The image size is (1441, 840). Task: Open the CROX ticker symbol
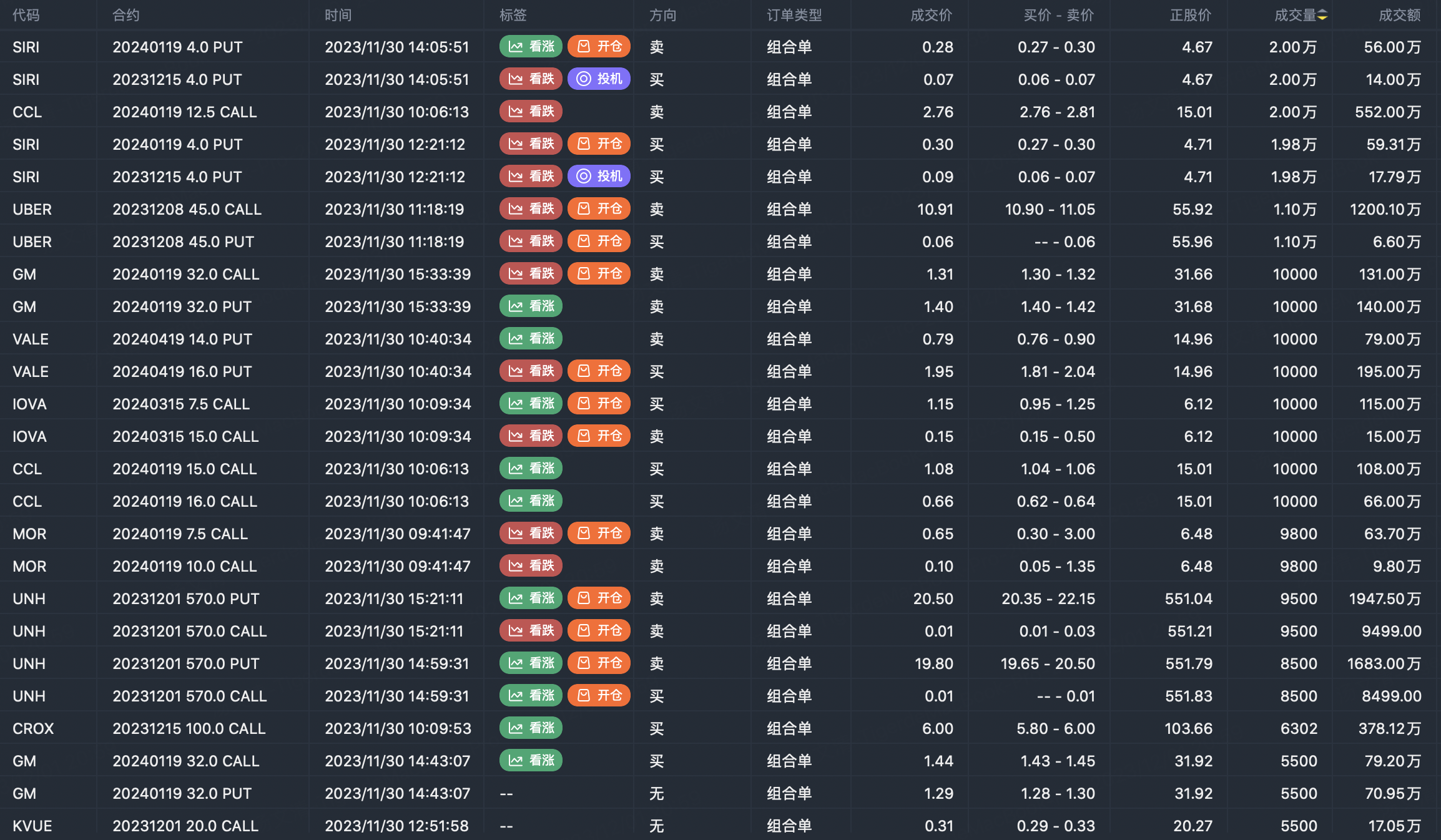point(33,728)
